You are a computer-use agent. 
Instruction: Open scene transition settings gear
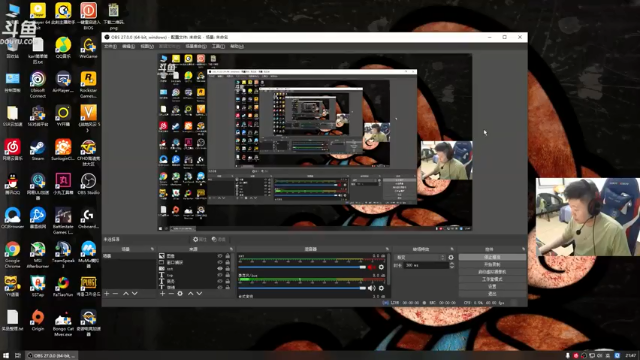[451, 258]
